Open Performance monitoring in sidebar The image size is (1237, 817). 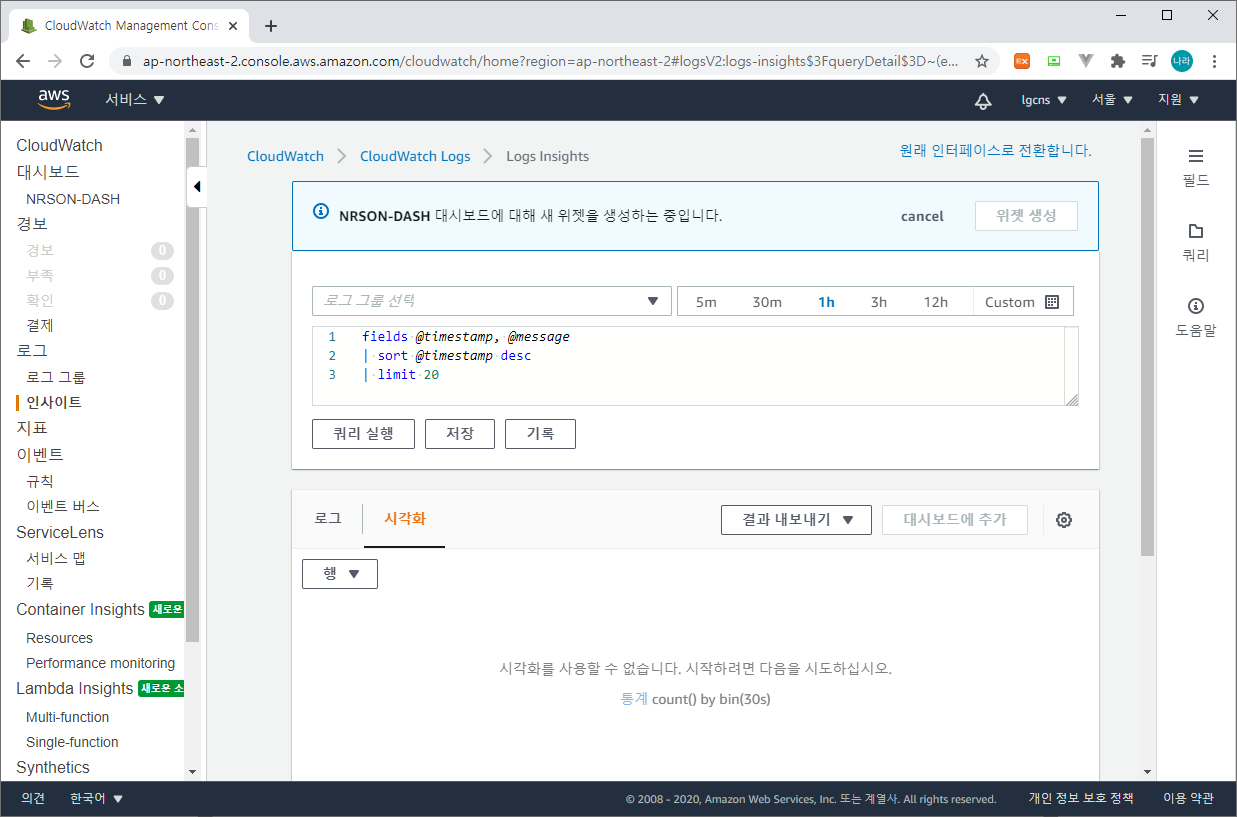click(100, 663)
